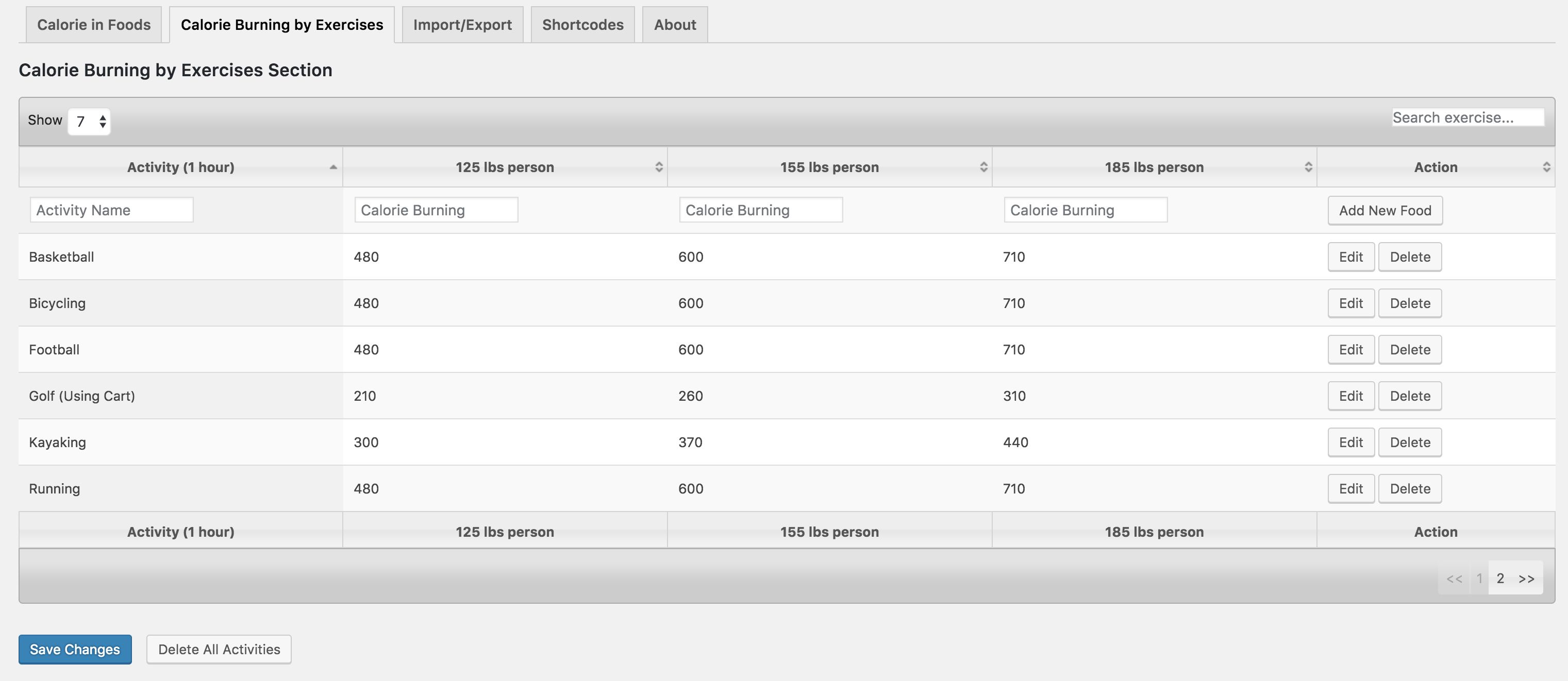Screen dimensions: 1568x681
Task: Open the Import/Export tab
Action: point(462,25)
